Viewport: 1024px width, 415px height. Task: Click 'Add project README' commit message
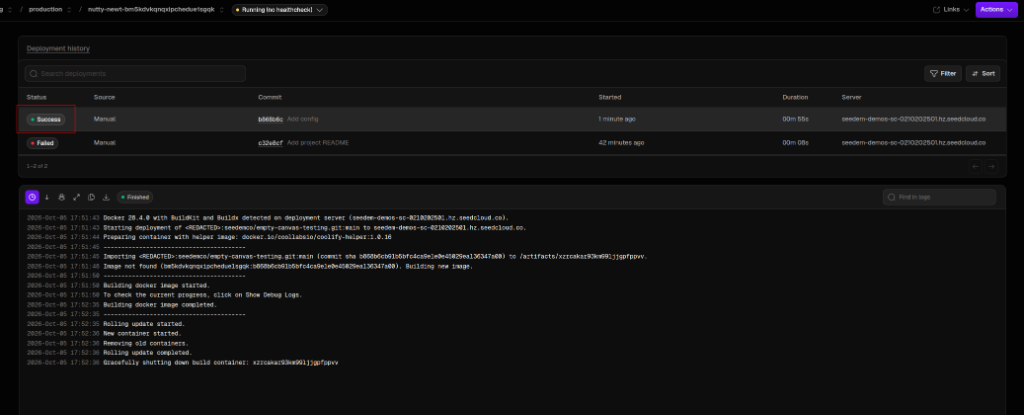pos(318,142)
